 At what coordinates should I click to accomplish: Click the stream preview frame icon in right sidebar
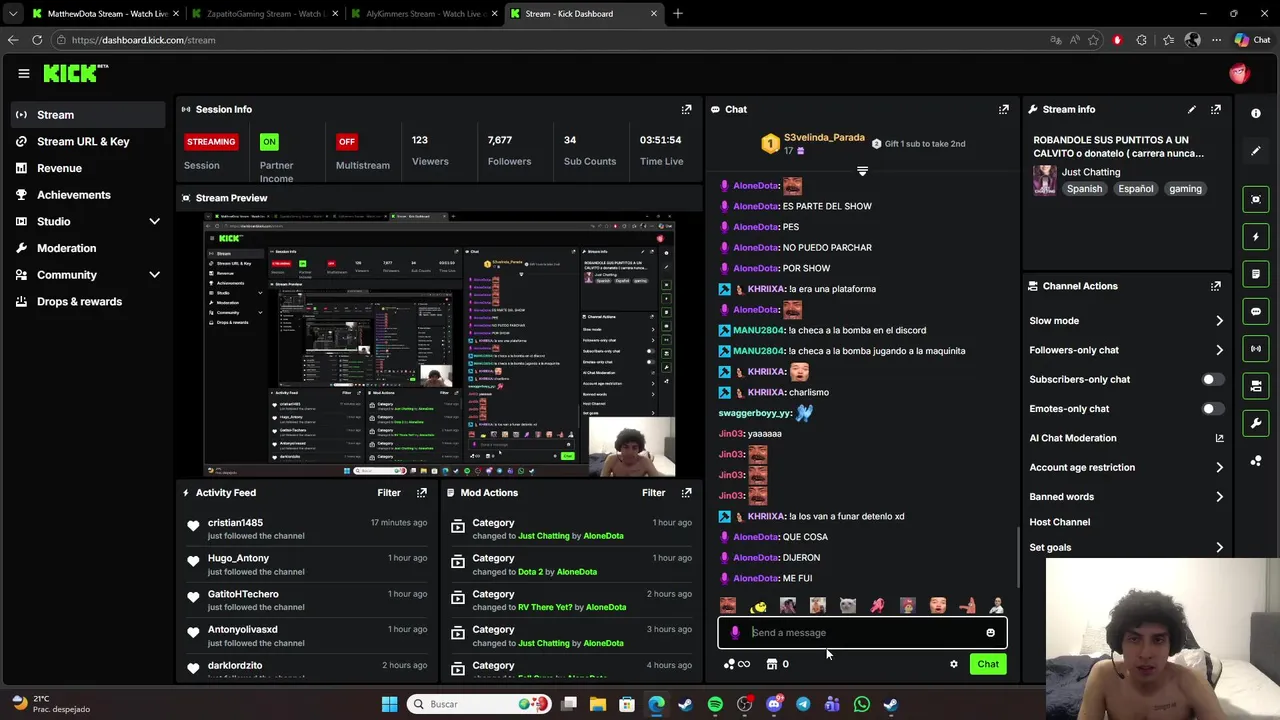pyautogui.click(x=1256, y=199)
